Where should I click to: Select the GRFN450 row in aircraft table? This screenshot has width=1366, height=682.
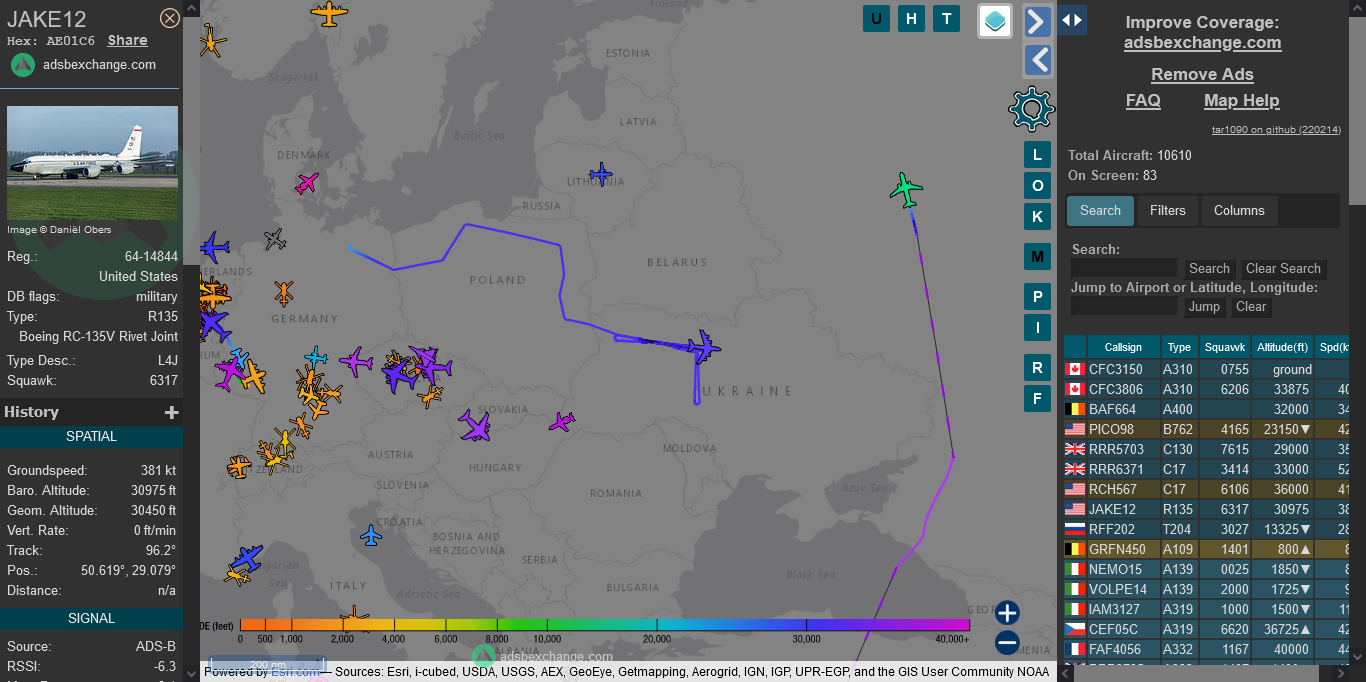click(1207, 550)
